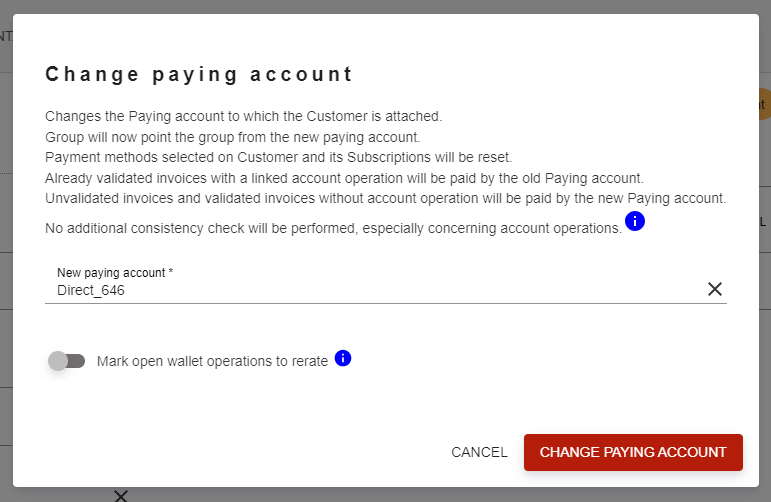The height and width of the screenshot is (502, 771).
Task: Click the 'Group will now point' text line
Action: click(233, 137)
